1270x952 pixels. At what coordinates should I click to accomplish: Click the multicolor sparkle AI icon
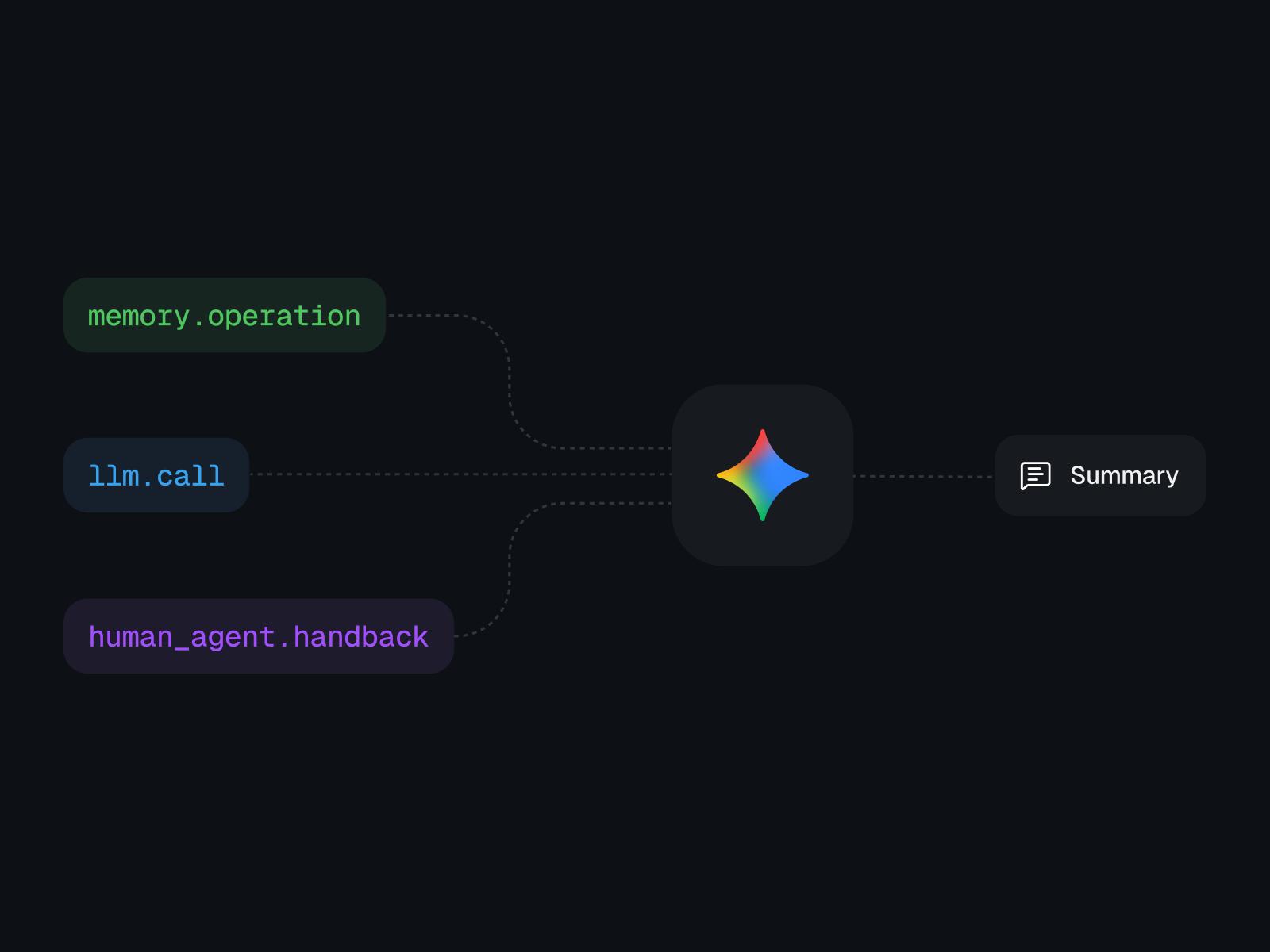763,475
